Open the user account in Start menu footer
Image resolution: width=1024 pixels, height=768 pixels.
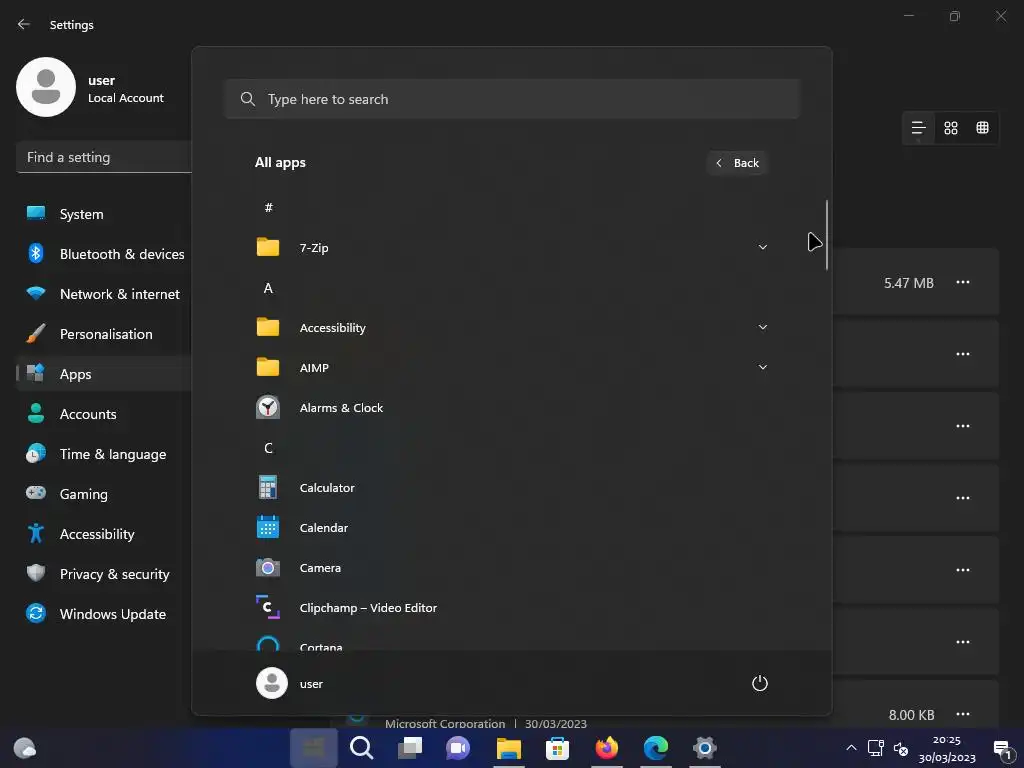[290, 683]
